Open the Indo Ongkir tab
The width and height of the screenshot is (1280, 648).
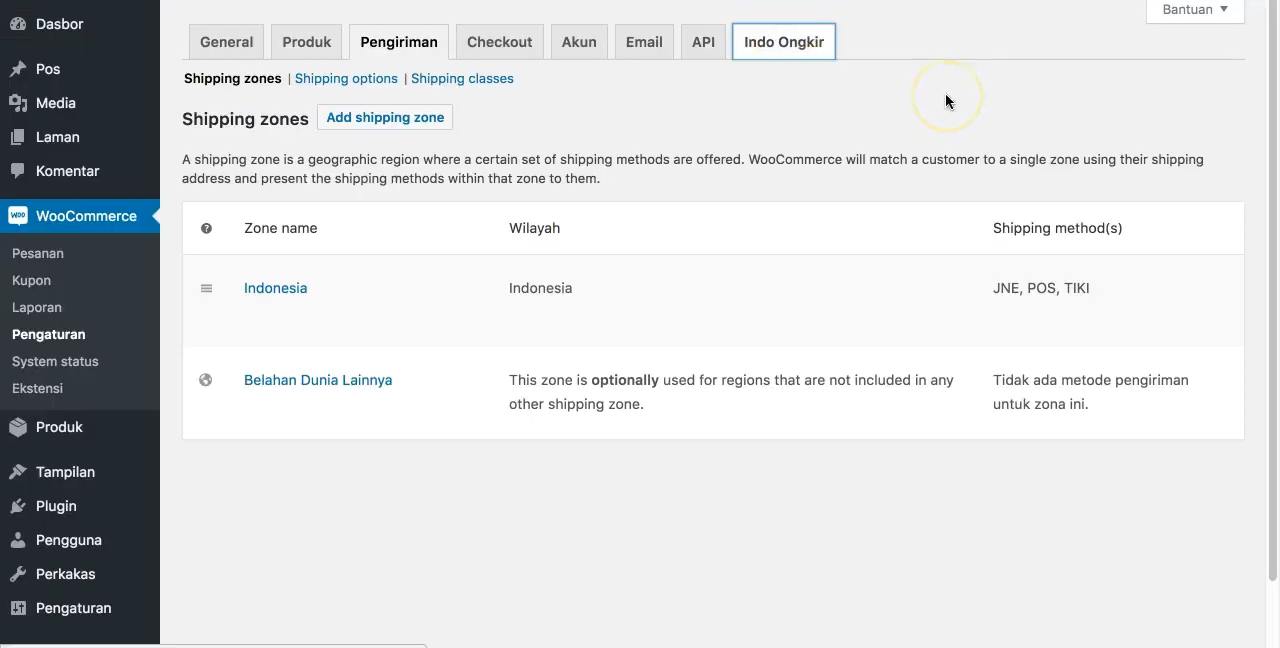(x=783, y=42)
